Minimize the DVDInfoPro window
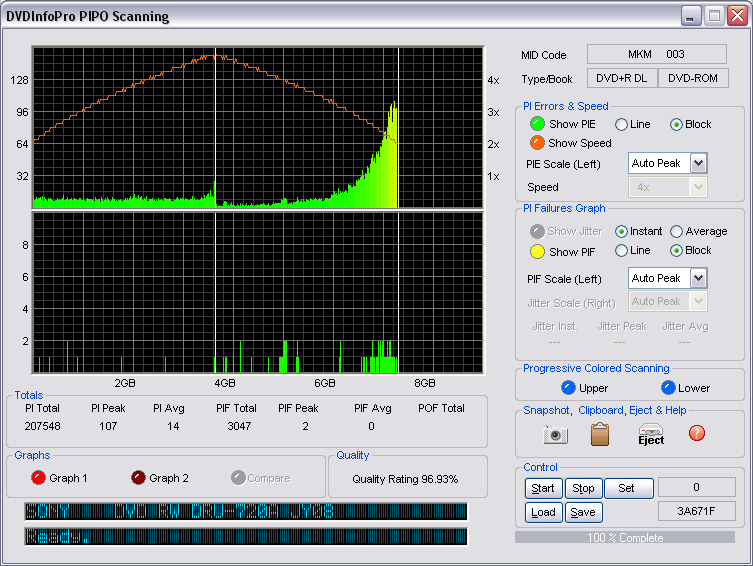 [690, 16]
